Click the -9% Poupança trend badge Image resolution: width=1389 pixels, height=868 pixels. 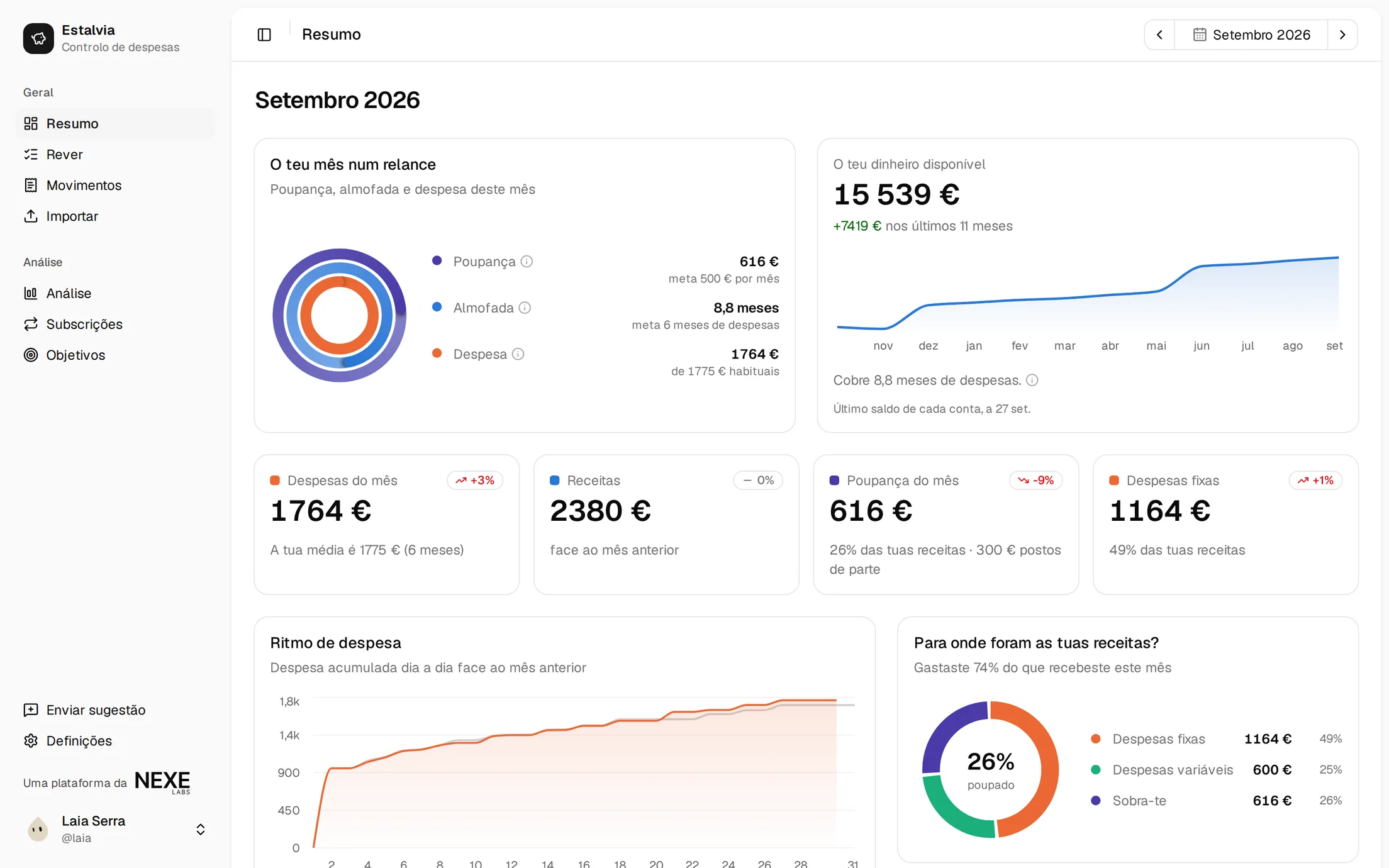(1036, 481)
